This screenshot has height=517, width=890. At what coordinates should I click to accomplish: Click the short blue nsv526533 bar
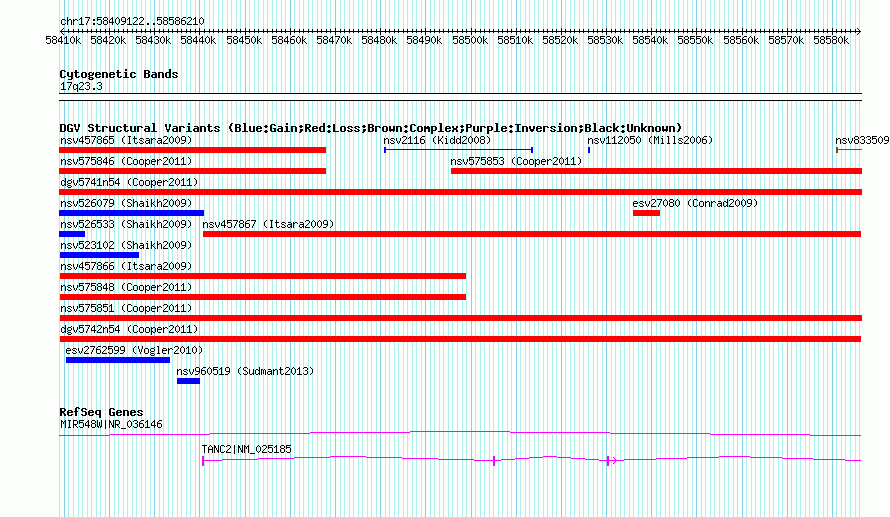pos(72,234)
